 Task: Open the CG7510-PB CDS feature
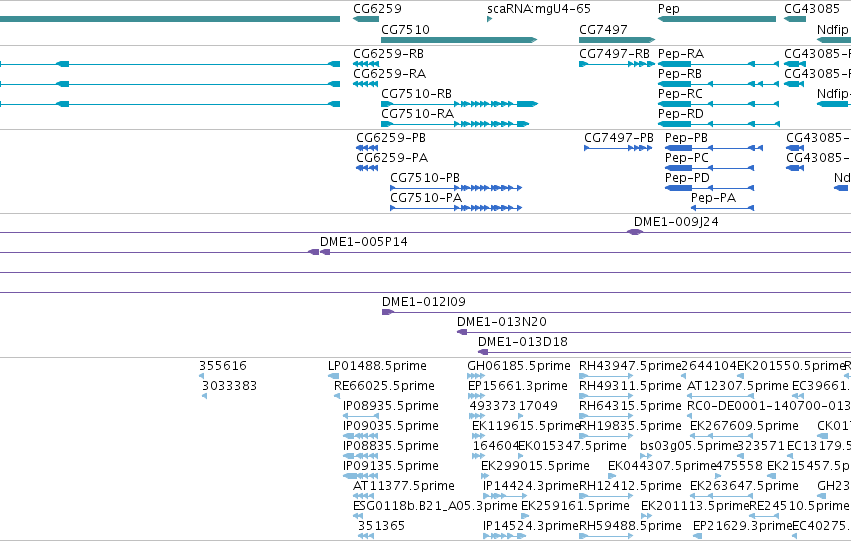[456, 188]
